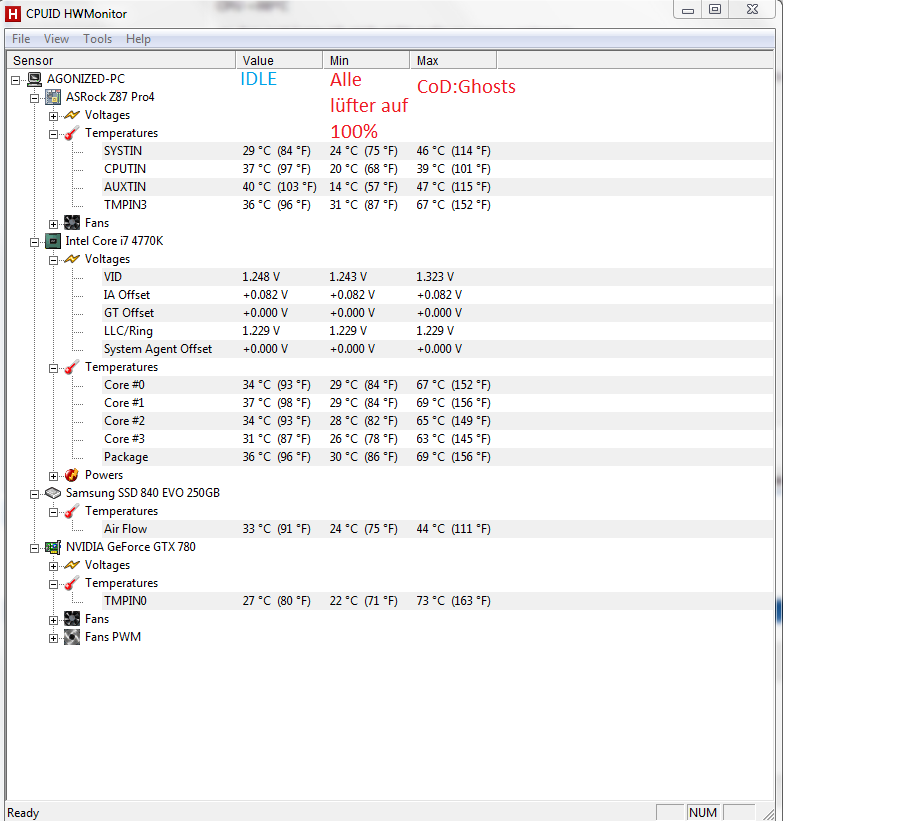Click the NVIDIA GeForce GTX 780 card icon

(x=53, y=547)
